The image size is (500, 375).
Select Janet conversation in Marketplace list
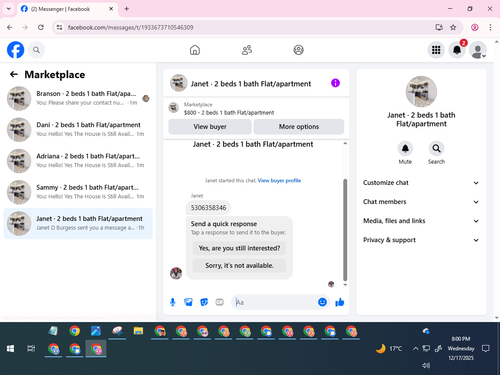click(78, 223)
